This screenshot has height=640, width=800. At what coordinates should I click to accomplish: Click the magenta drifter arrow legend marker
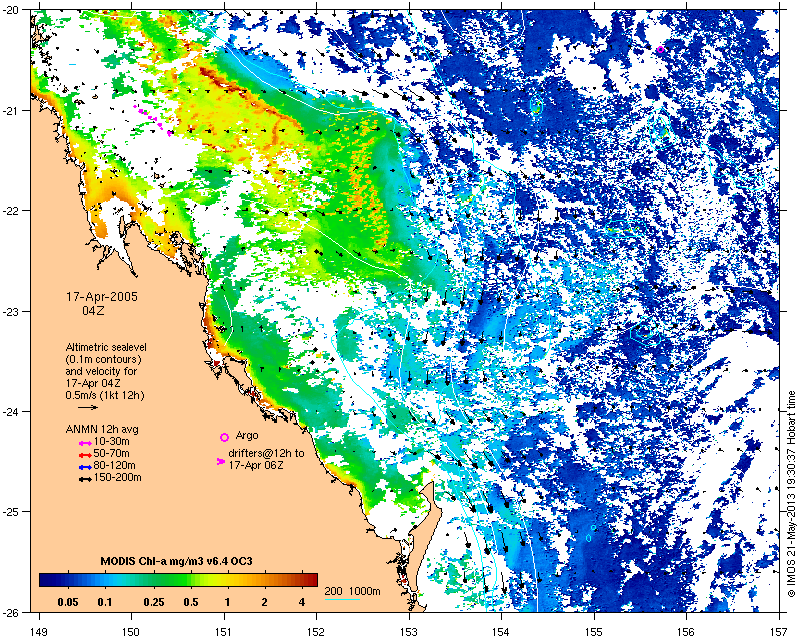tap(221, 461)
